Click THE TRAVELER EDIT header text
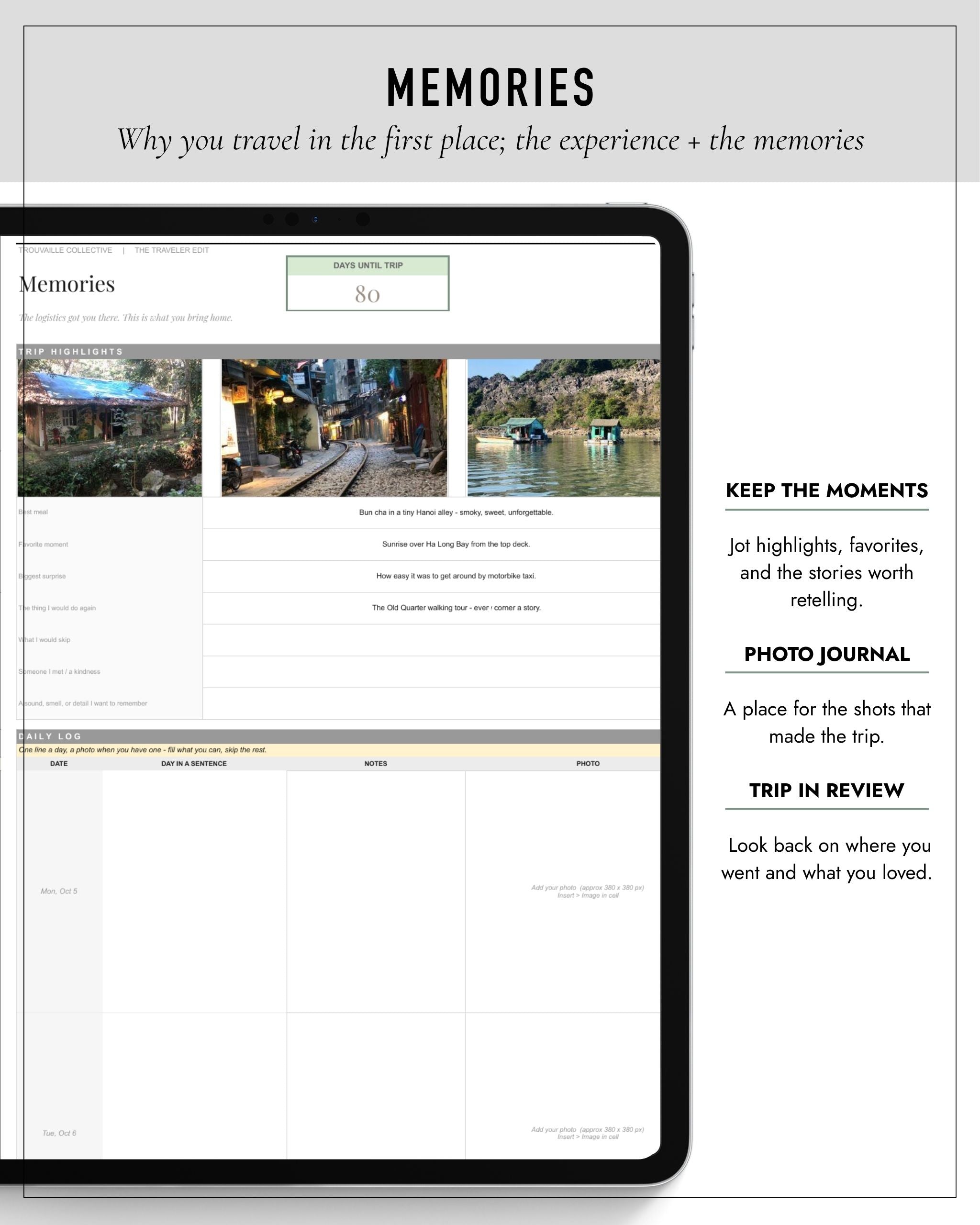 [172, 250]
